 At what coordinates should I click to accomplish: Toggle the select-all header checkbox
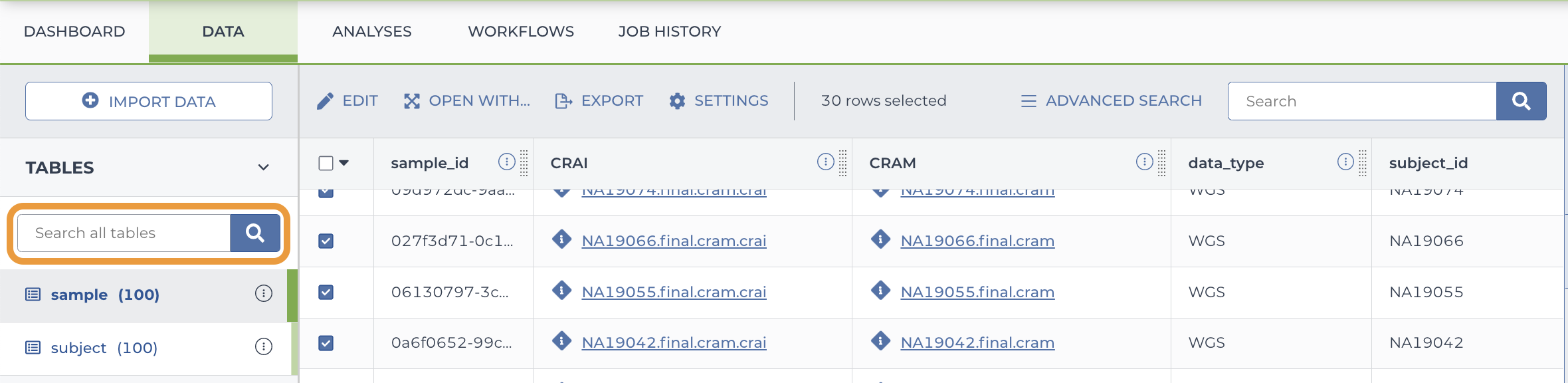coord(326,163)
